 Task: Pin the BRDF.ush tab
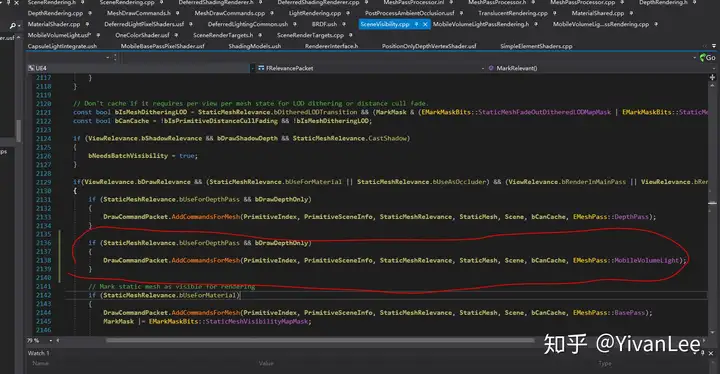point(343,24)
